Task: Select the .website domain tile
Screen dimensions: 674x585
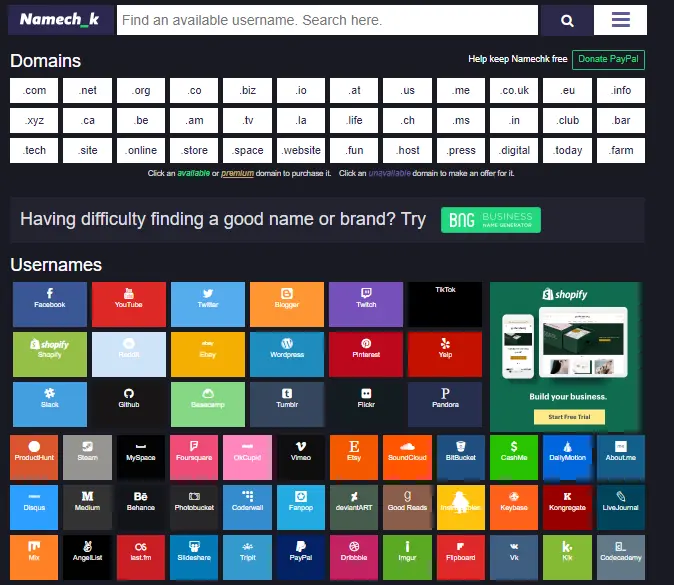Action: click(301, 150)
